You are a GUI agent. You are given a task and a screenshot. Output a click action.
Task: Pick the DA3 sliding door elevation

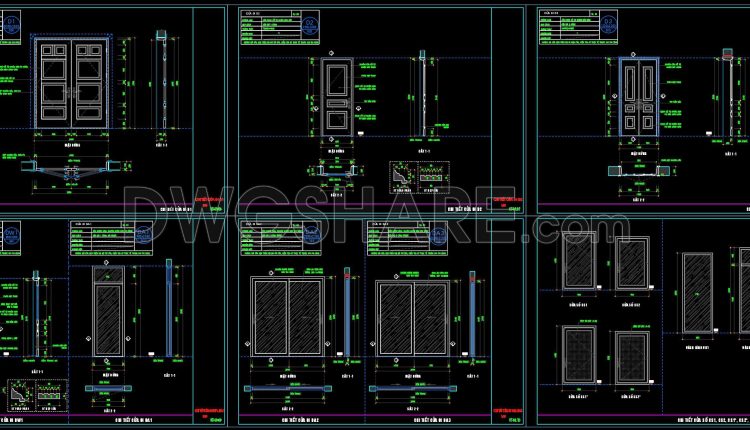click(413, 319)
